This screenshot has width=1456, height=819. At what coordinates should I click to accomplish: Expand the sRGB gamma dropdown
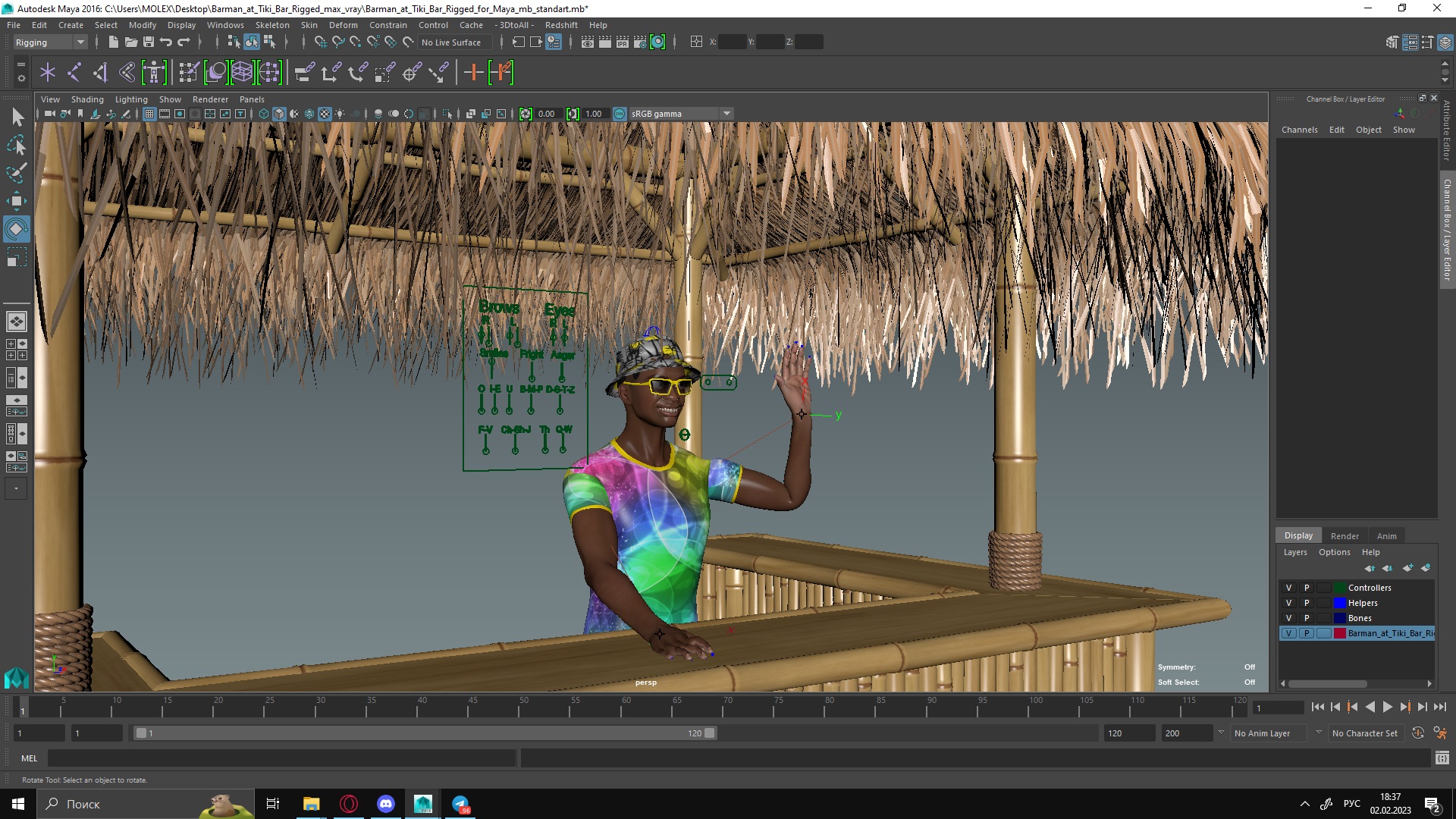[726, 114]
